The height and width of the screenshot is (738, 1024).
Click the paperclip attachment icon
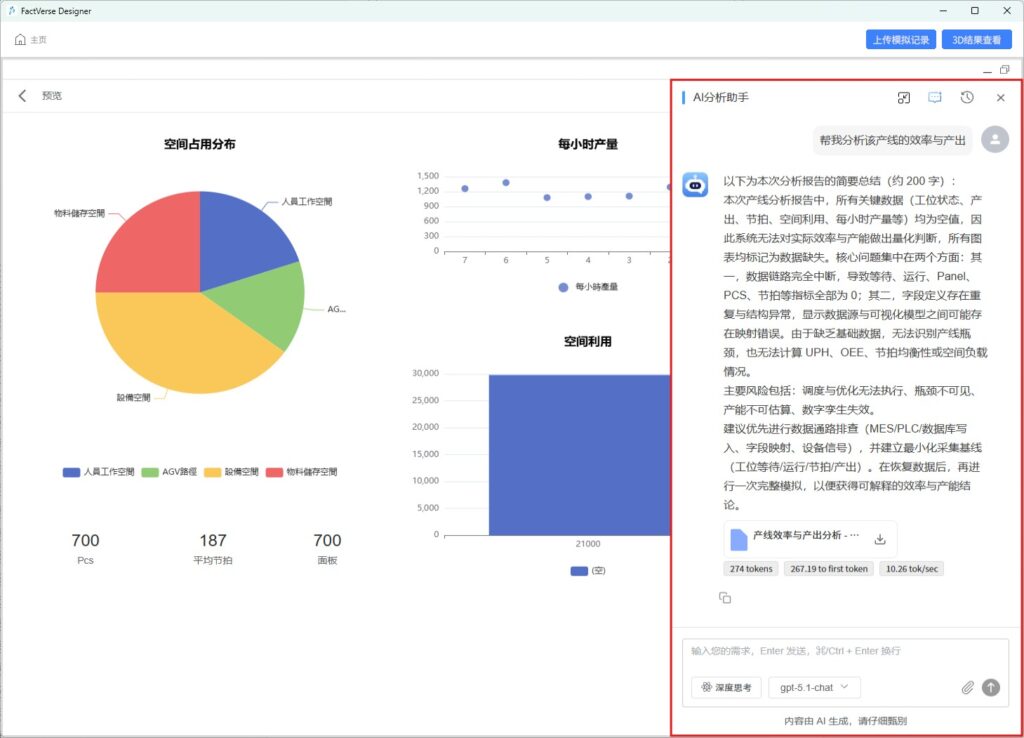[967, 688]
